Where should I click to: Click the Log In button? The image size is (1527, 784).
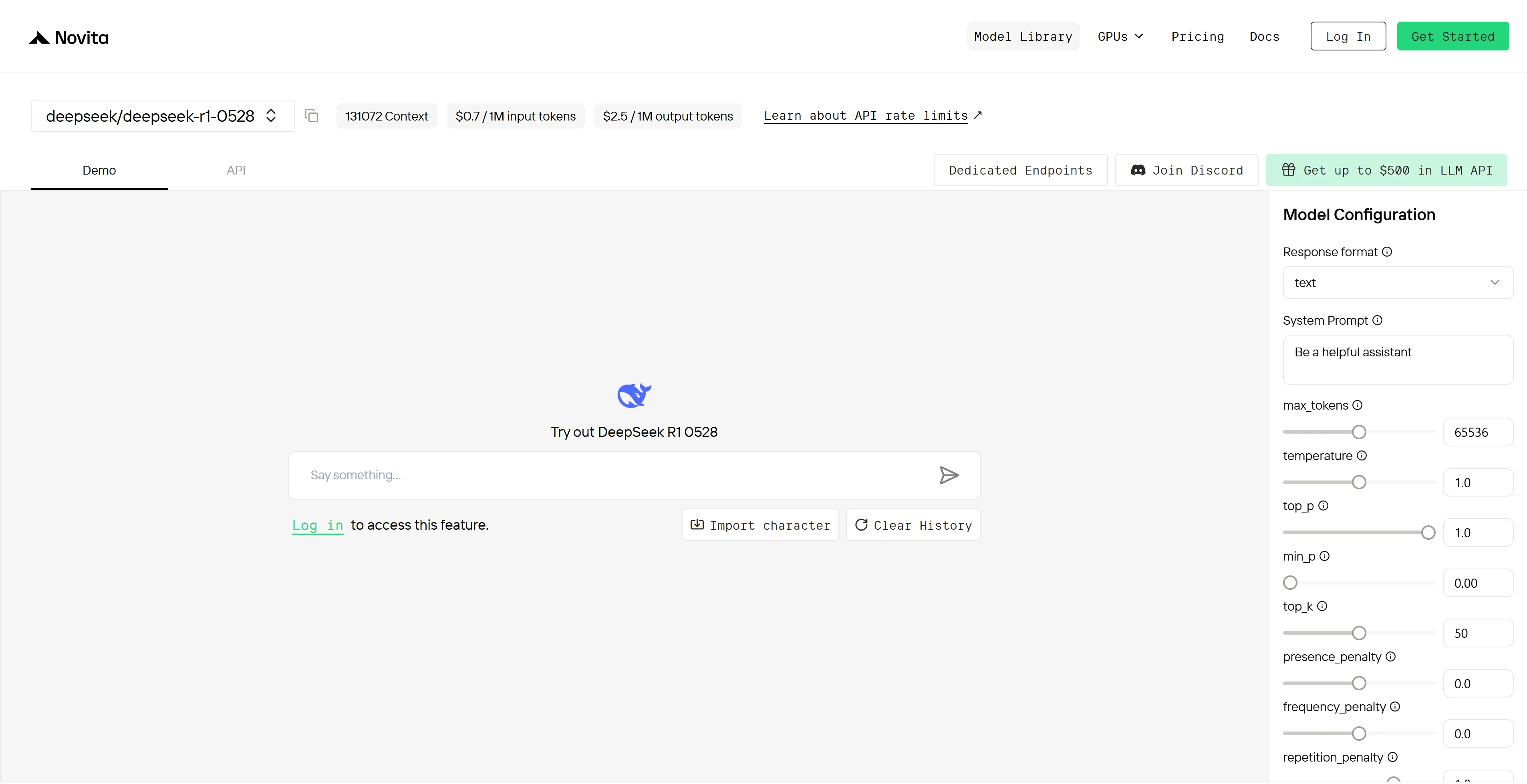[x=1348, y=37]
